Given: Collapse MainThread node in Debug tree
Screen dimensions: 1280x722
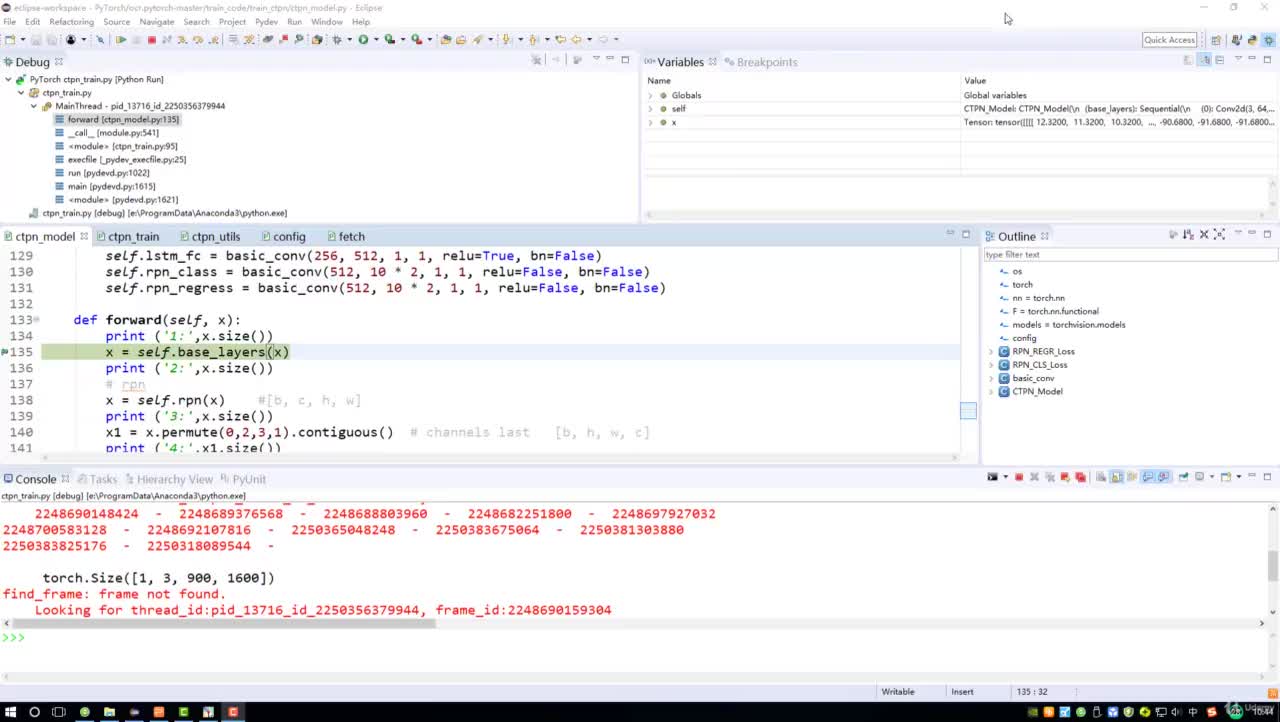Looking at the screenshot, I should point(34,106).
